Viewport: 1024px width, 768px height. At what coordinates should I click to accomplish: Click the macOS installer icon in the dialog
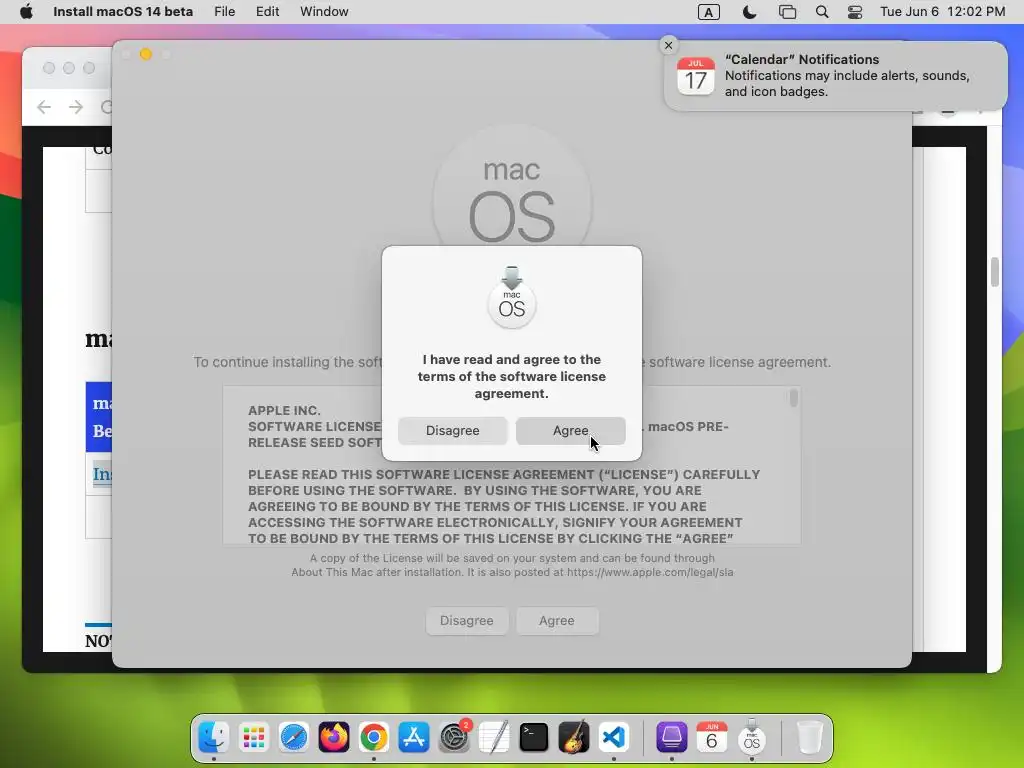511,297
